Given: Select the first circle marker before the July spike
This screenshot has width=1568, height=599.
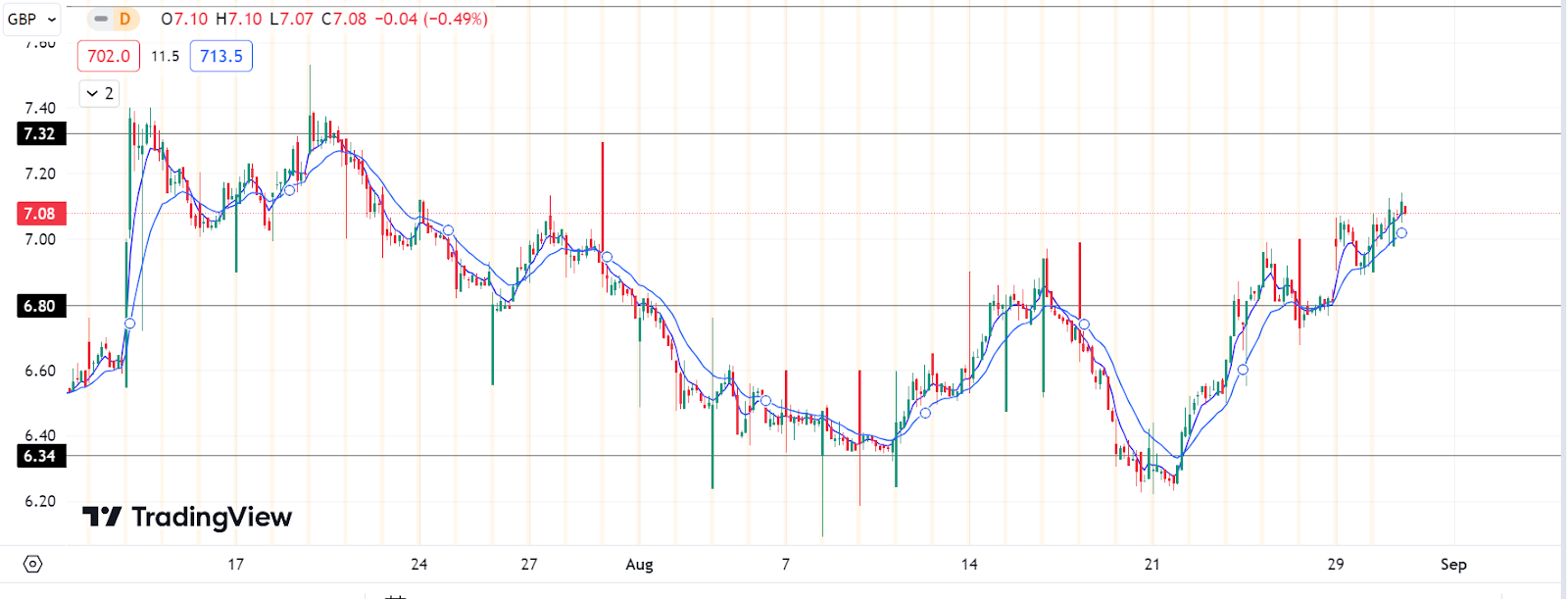Looking at the screenshot, I should pos(129,324).
